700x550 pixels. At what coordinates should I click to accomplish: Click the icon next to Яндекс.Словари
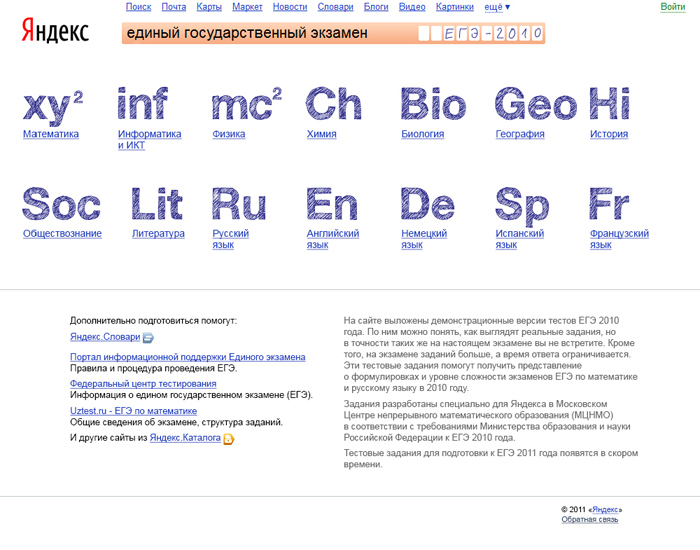(x=148, y=338)
